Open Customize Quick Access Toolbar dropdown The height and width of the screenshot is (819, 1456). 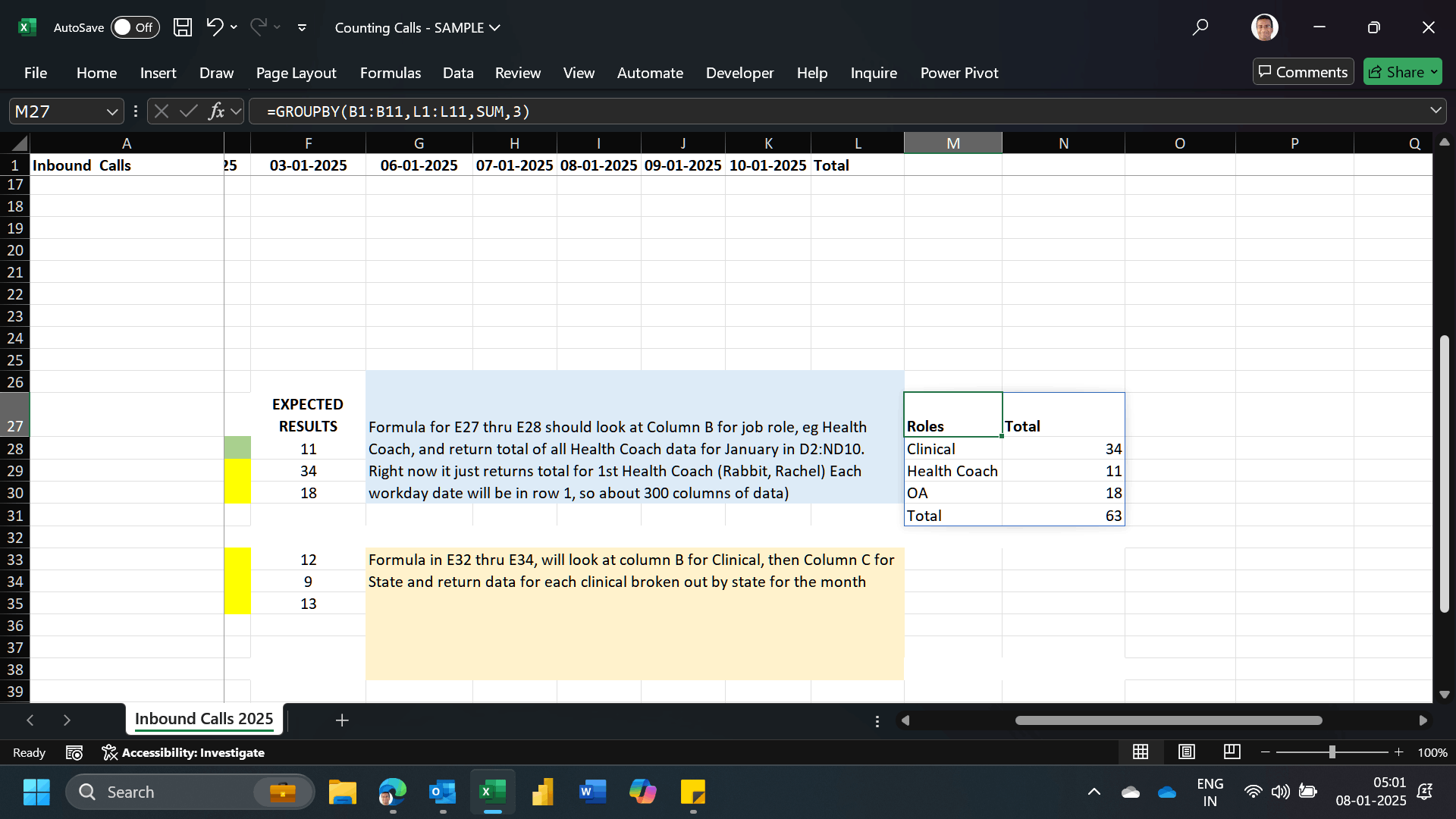click(302, 28)
